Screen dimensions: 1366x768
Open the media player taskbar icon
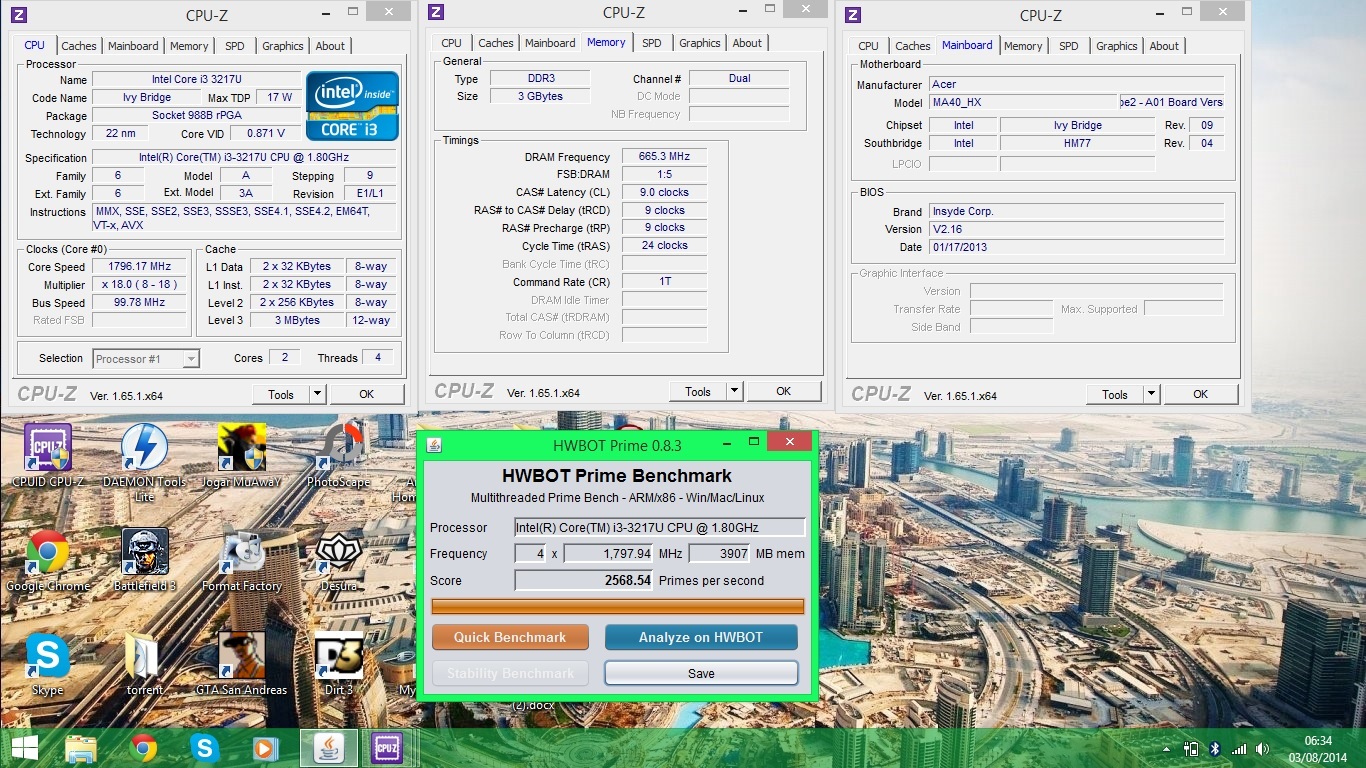pos(265,748)
